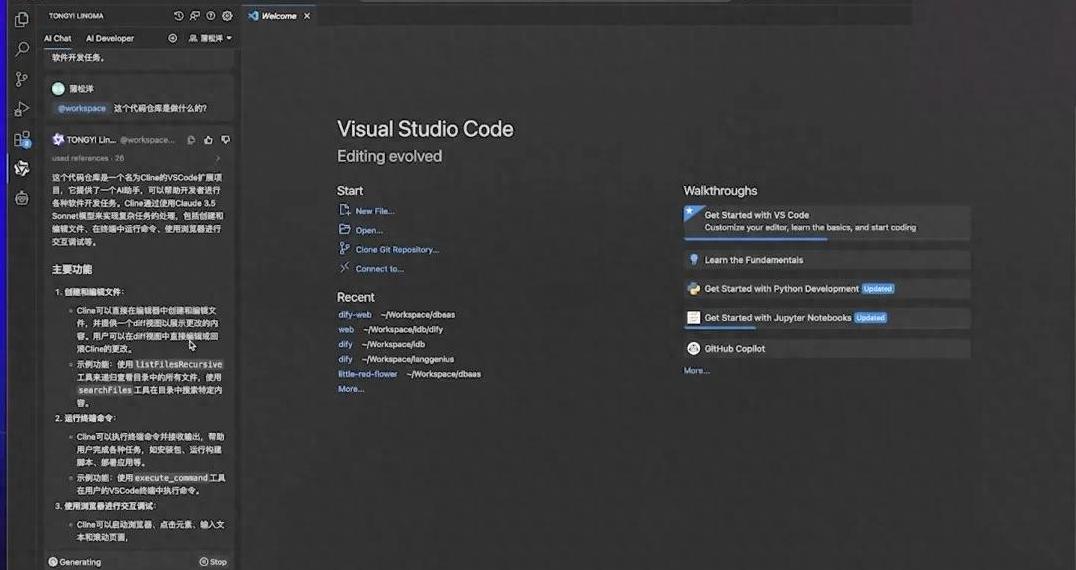The image size is (1076, 570).
Task: Click the Clone Git Repository link
Action: click(397, 249)
